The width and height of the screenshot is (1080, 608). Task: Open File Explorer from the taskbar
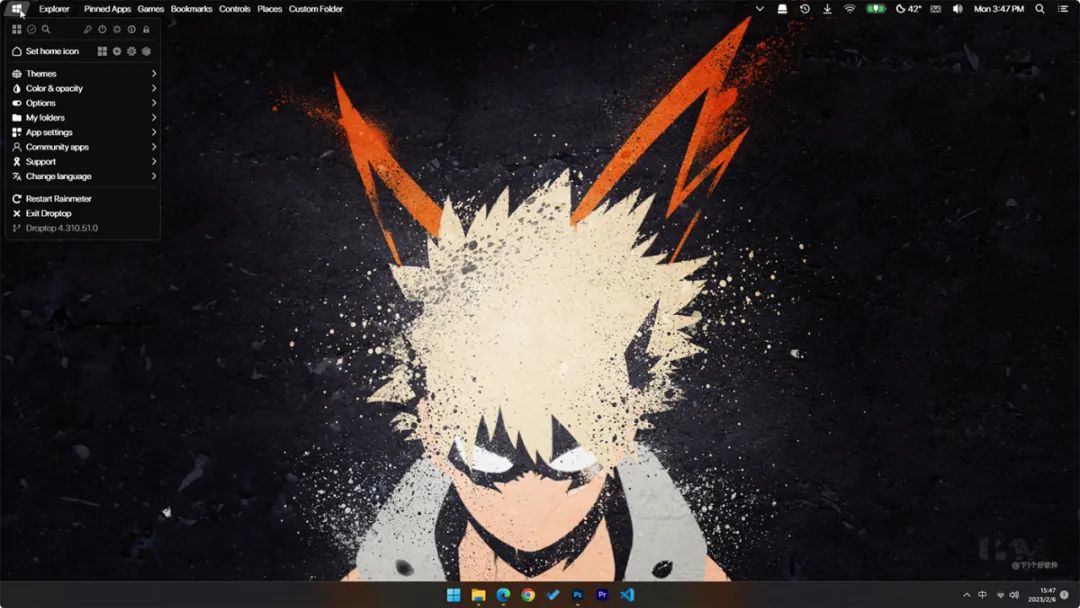point(479,595)
